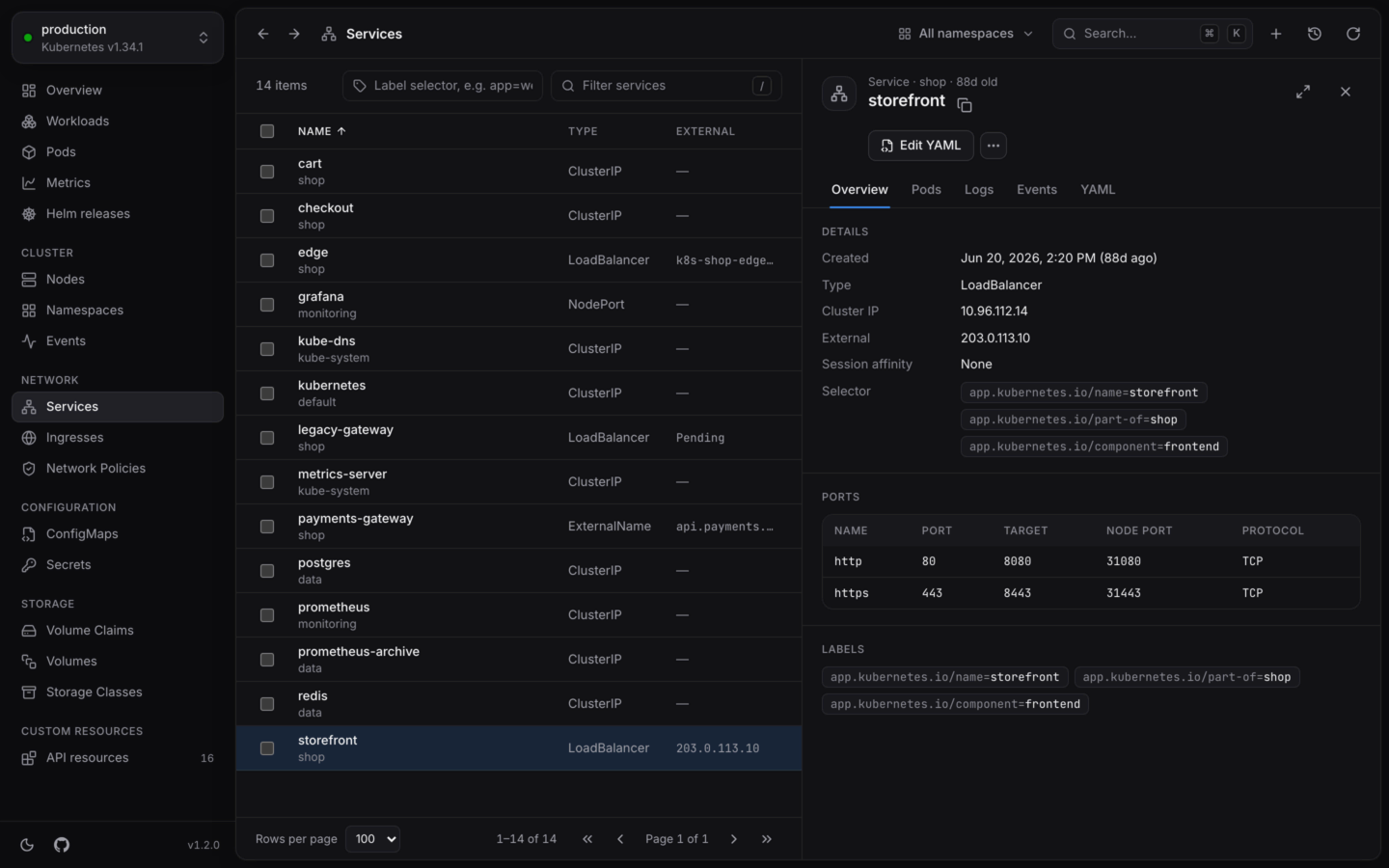Check the storefront service row

tap(267, 748)
